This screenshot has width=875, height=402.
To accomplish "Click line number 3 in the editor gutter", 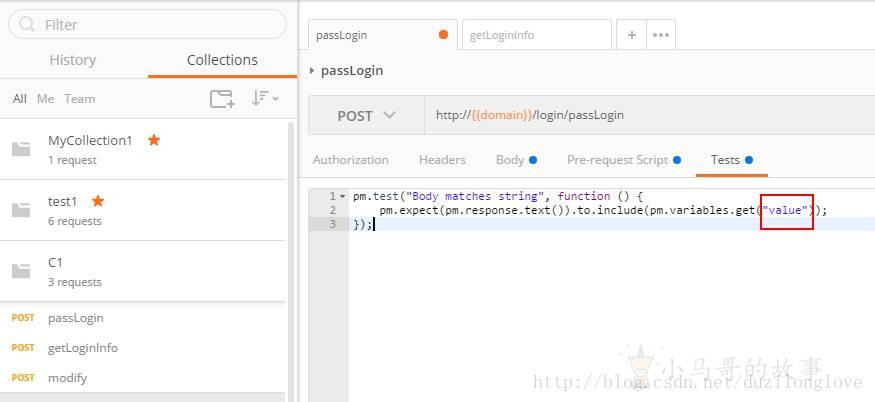I will [x=333, y=224].
